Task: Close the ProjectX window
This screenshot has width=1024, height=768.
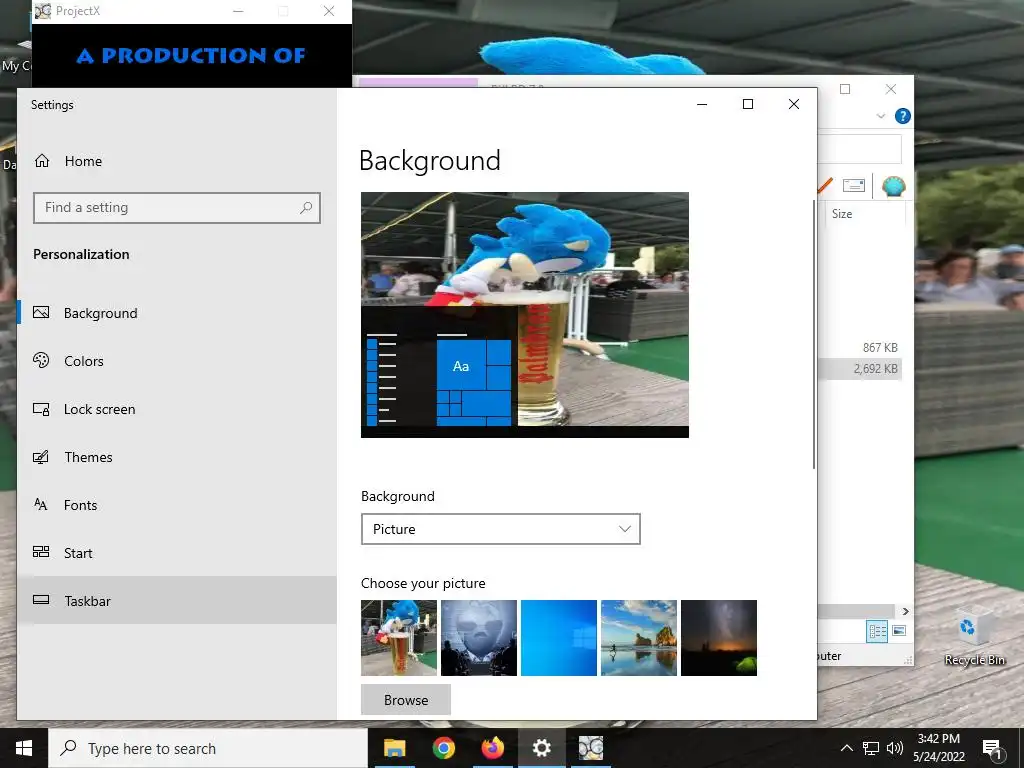Action: (x=329, y=11)
